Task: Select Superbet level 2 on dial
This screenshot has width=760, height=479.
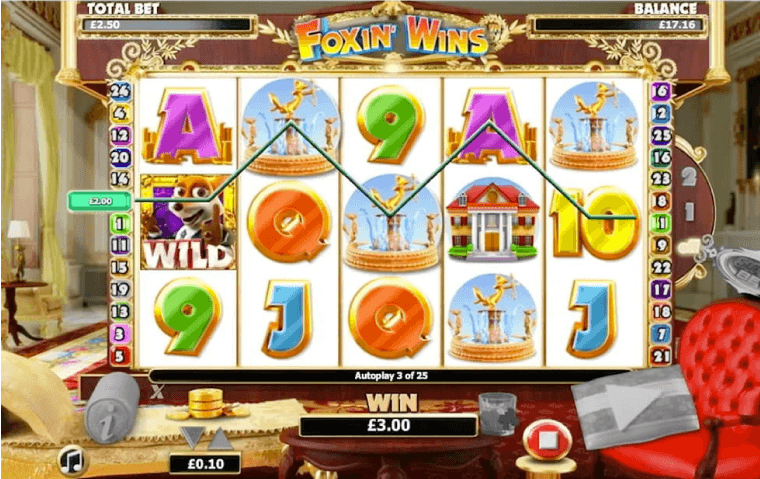Action: (689, 177)
